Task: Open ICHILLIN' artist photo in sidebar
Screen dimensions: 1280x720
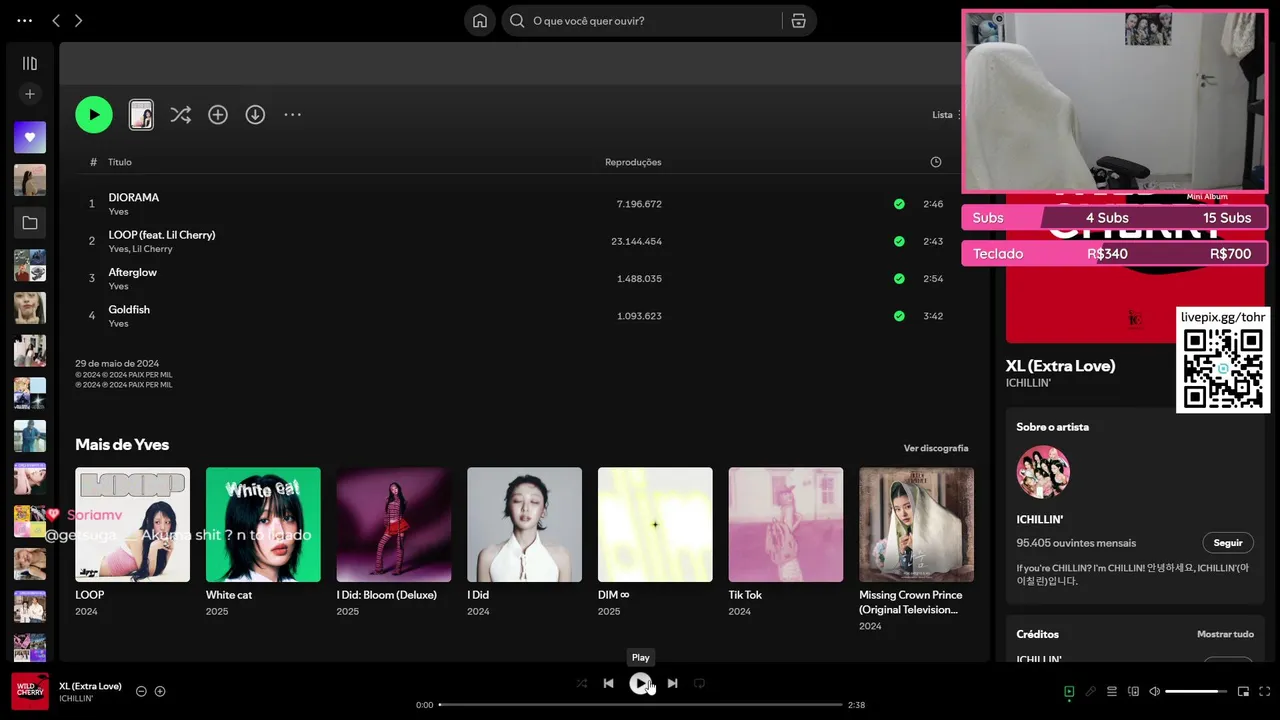Action: click(x=1043, y=472)
